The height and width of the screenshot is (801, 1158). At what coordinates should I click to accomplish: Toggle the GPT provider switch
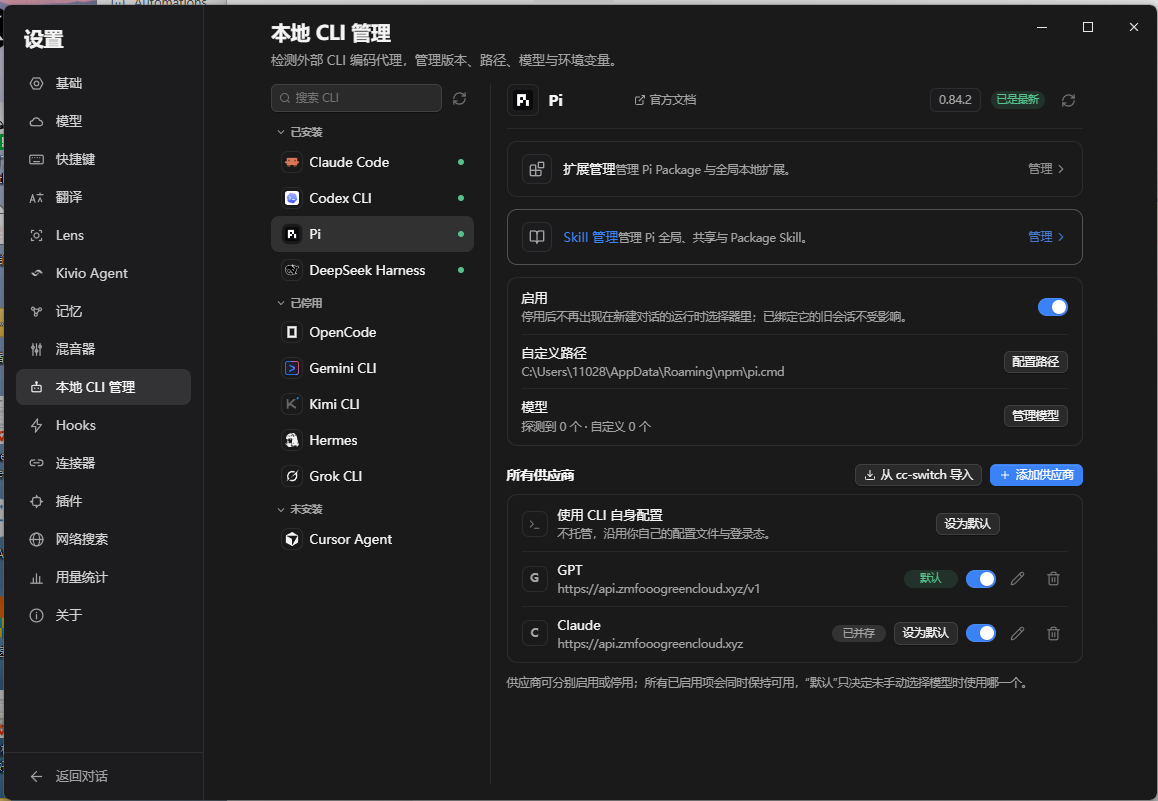pos(981,579)
